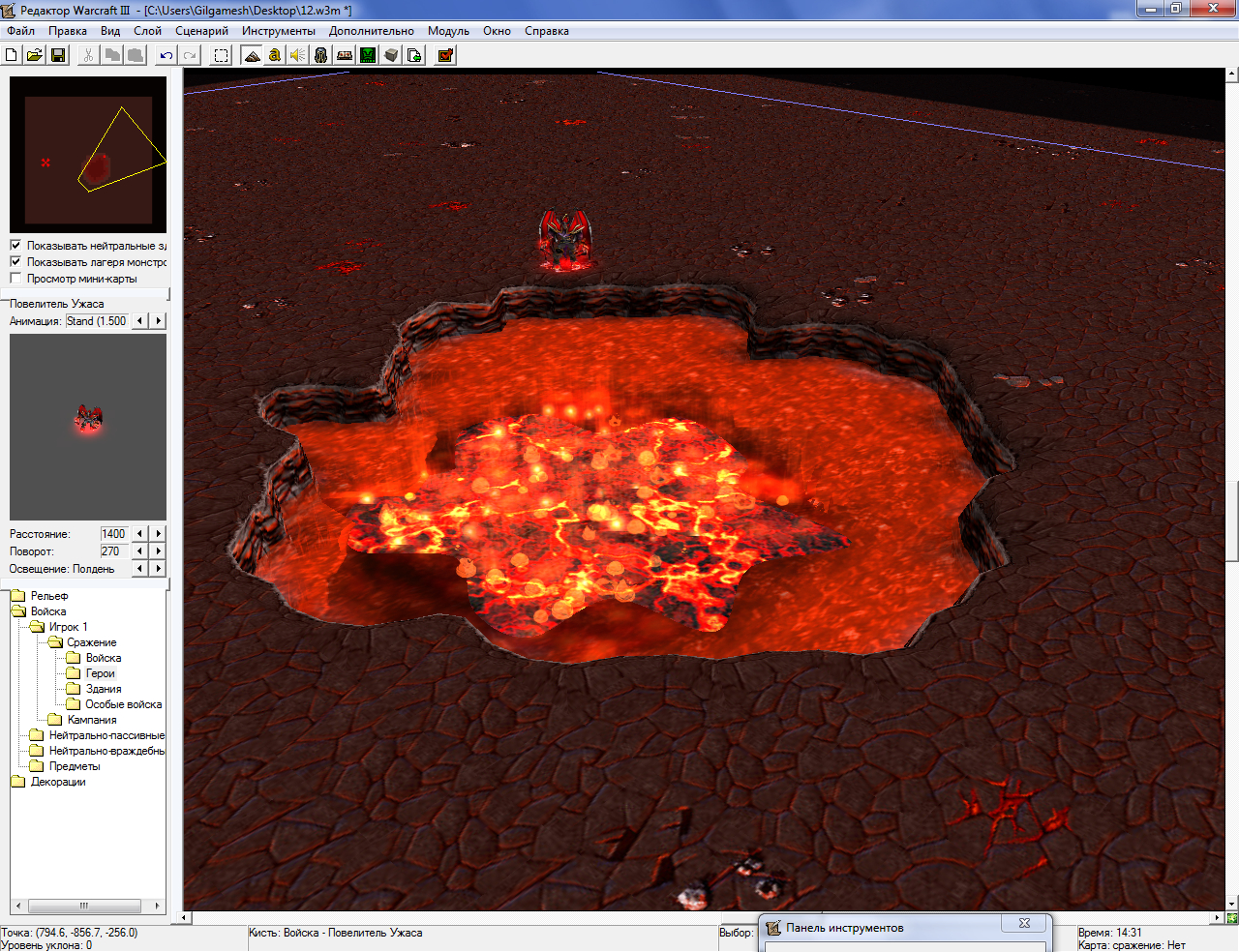The width and height of the screenshot is (1239, 952).
Task: Open the AI editor green-face icon
Action: click(x=368, y=55)
